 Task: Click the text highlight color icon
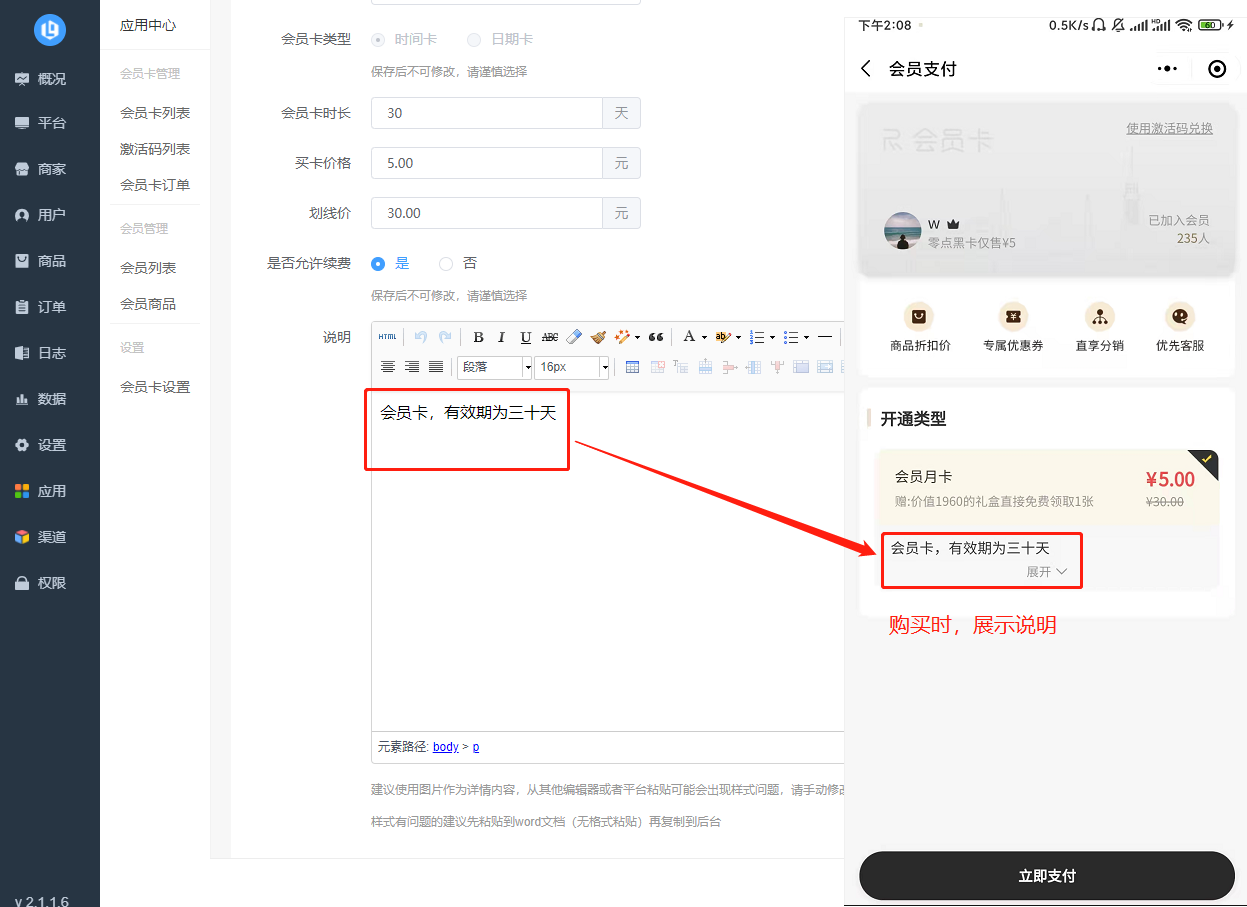coord(723,337)
